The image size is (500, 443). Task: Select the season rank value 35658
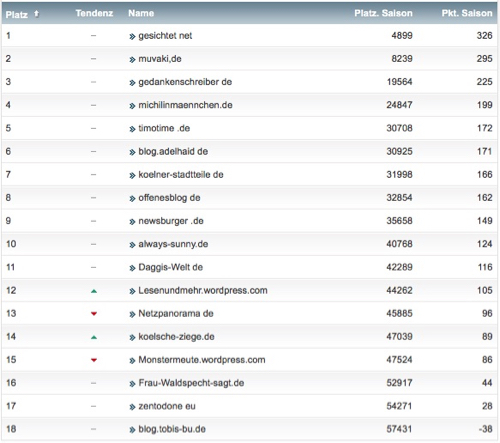(400, 221)
